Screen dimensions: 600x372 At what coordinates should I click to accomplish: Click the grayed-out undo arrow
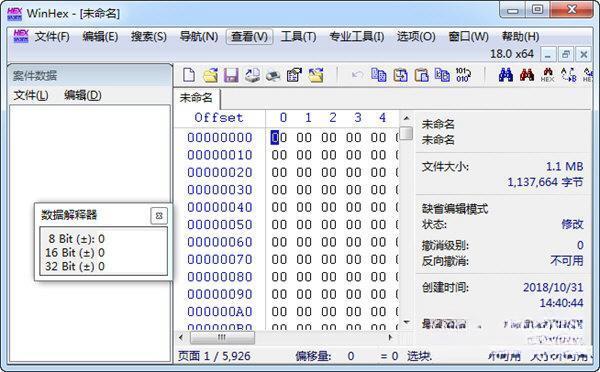357,75
